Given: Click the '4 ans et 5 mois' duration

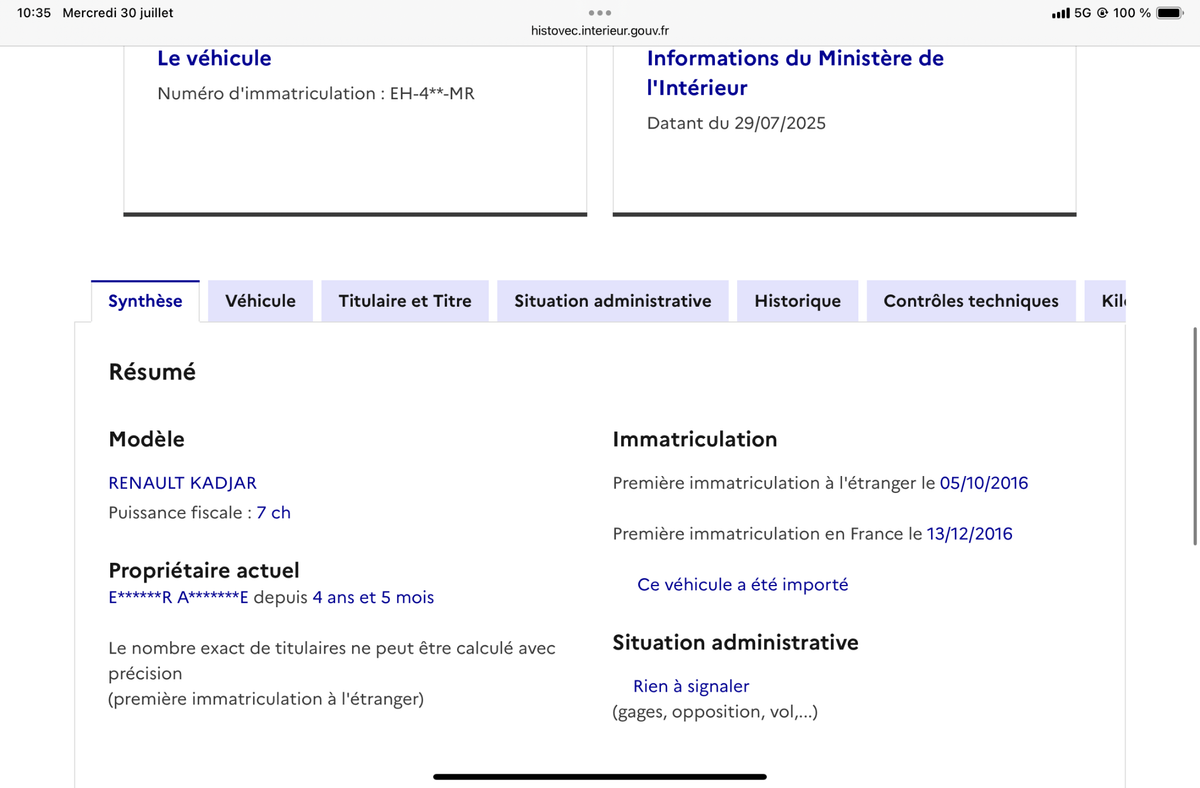Looking at the screenshot, I should [x=373, y=597].
